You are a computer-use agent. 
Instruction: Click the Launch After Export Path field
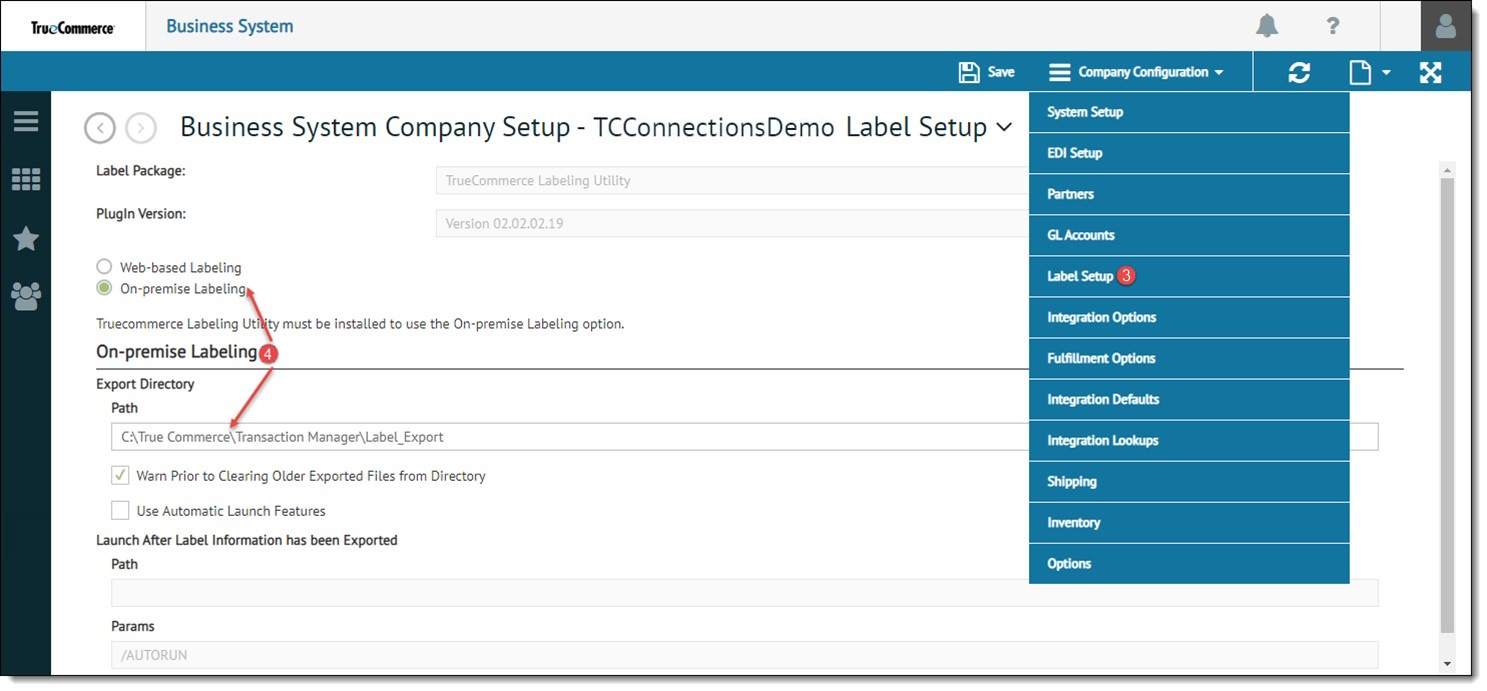pyautogui.click(x=745, y=593)
